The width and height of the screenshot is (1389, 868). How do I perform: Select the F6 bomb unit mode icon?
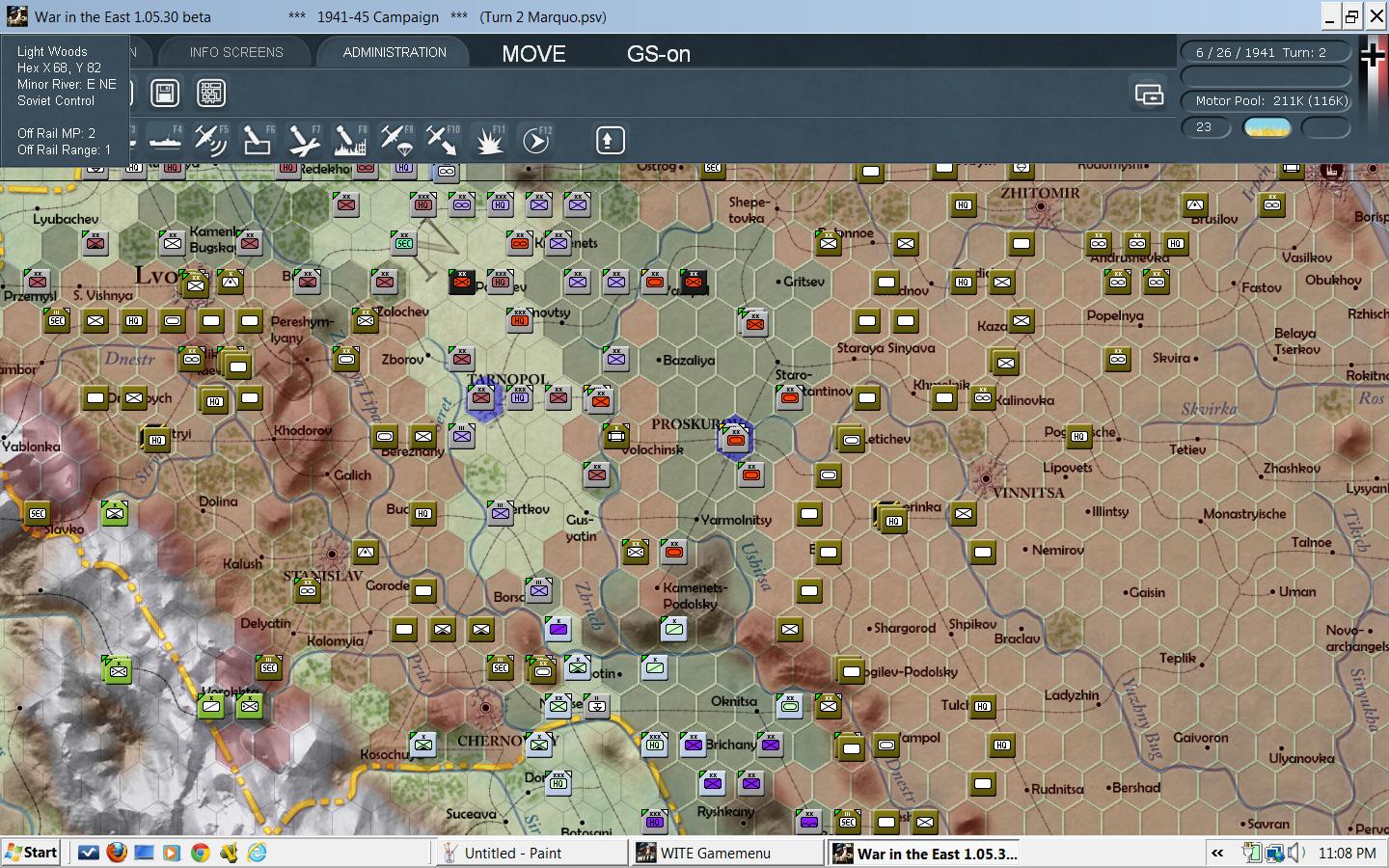pyautogui.click(x=257, y=141)
